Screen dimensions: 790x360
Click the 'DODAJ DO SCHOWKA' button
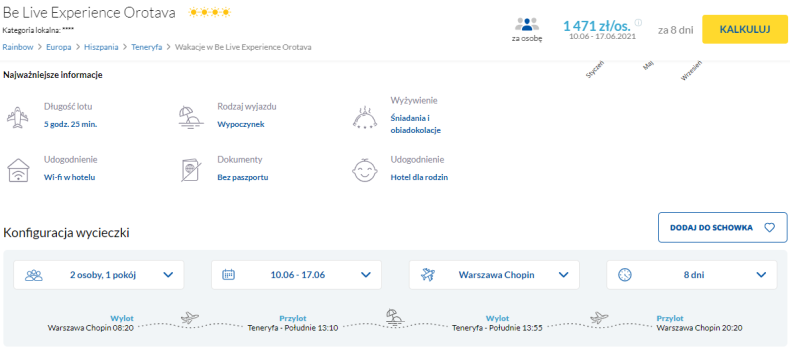coord(722,228)
